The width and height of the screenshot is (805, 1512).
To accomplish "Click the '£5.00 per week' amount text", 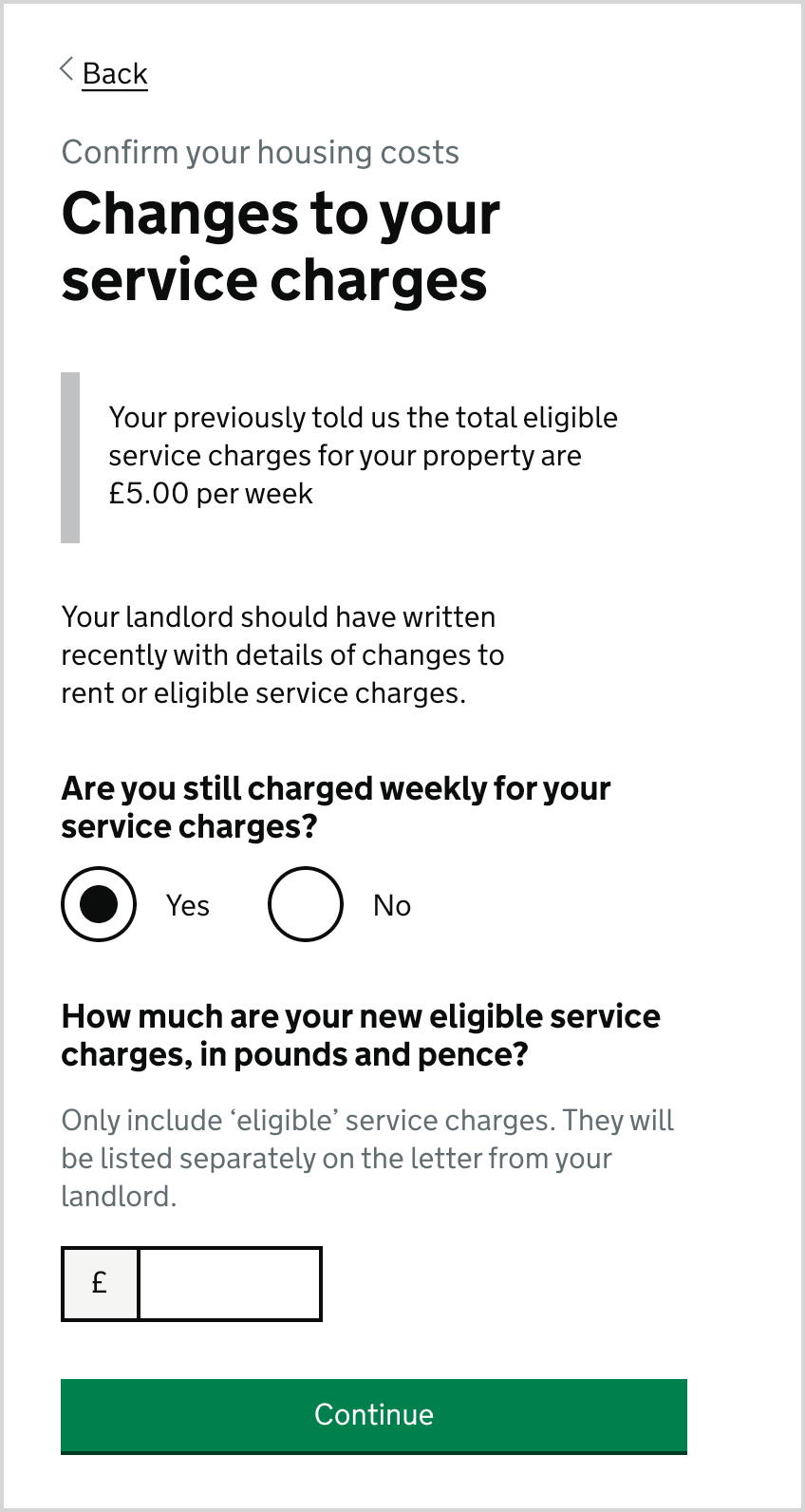I will point(211,494).
